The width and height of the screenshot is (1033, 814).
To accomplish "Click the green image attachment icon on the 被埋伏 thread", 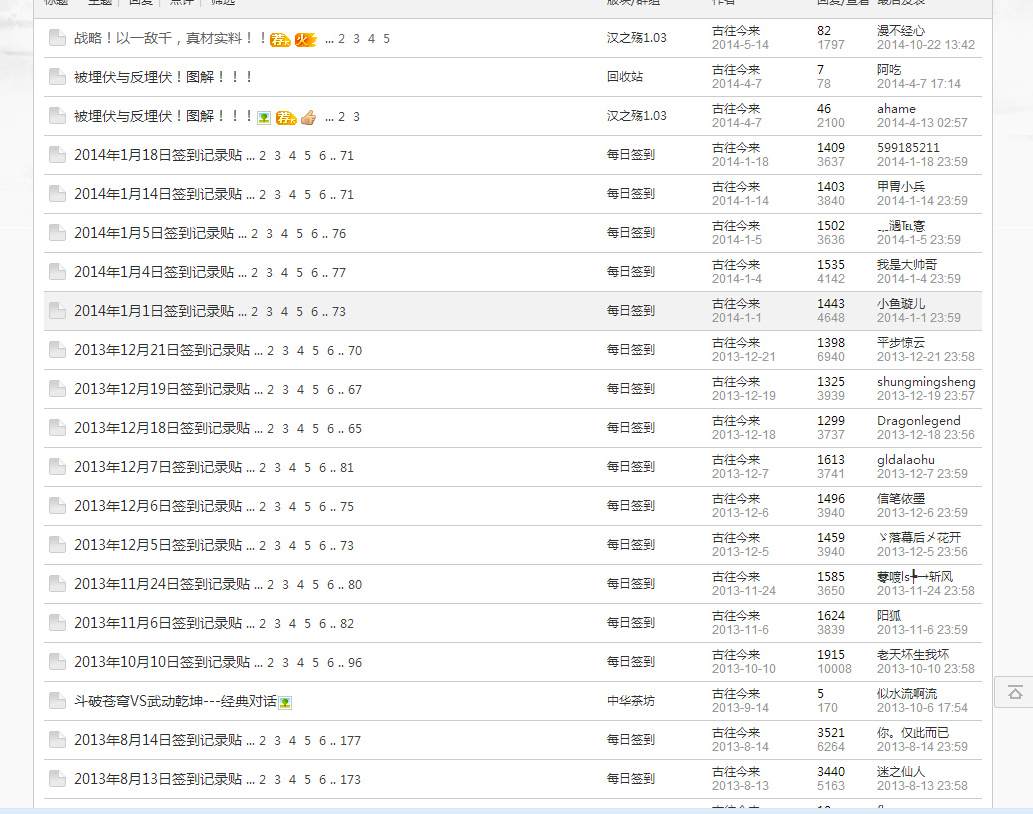I will (x=263, y=117).
